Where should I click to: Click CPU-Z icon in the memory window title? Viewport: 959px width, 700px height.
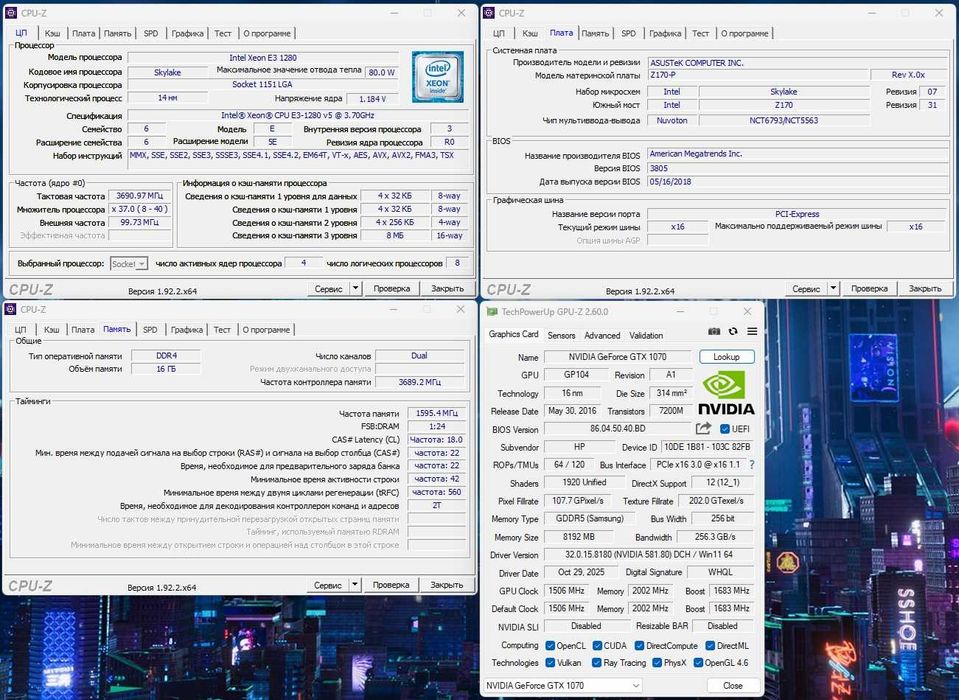point(10,309)
